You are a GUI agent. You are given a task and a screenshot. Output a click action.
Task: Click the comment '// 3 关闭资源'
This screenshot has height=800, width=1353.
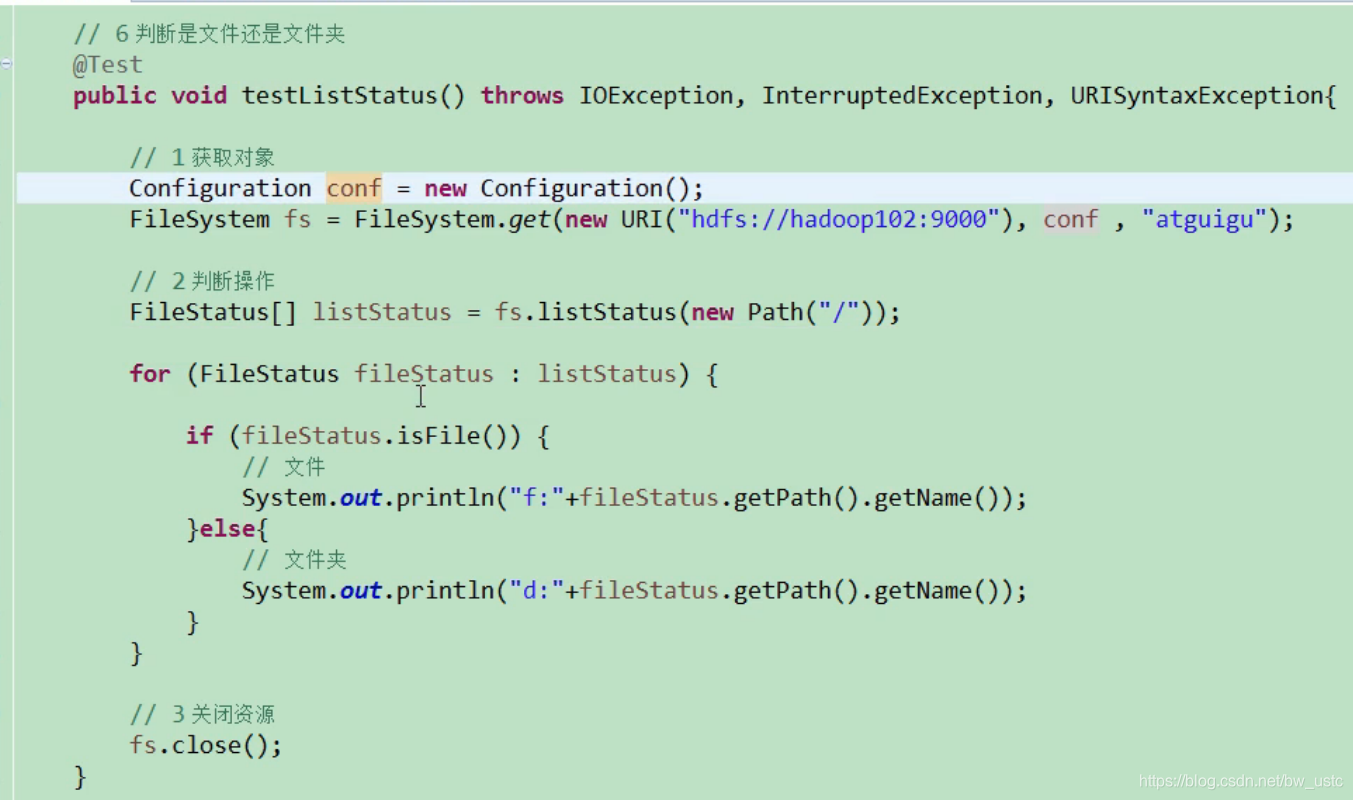pyautogui.click(x=202, y=715)
